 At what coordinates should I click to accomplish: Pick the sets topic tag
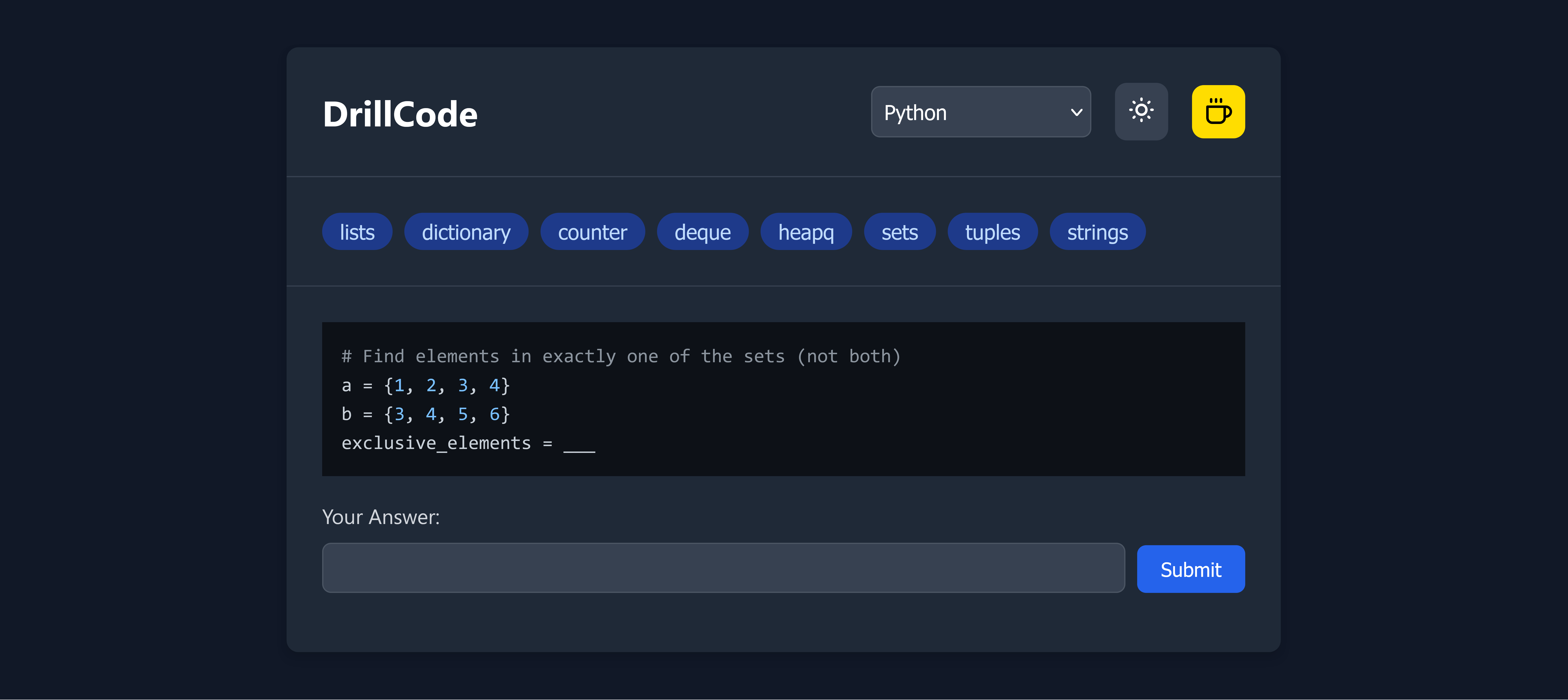900,231
